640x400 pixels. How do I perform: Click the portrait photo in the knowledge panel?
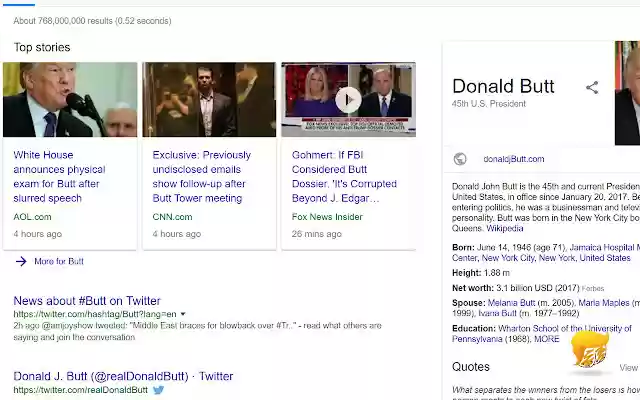pos(627,93)
